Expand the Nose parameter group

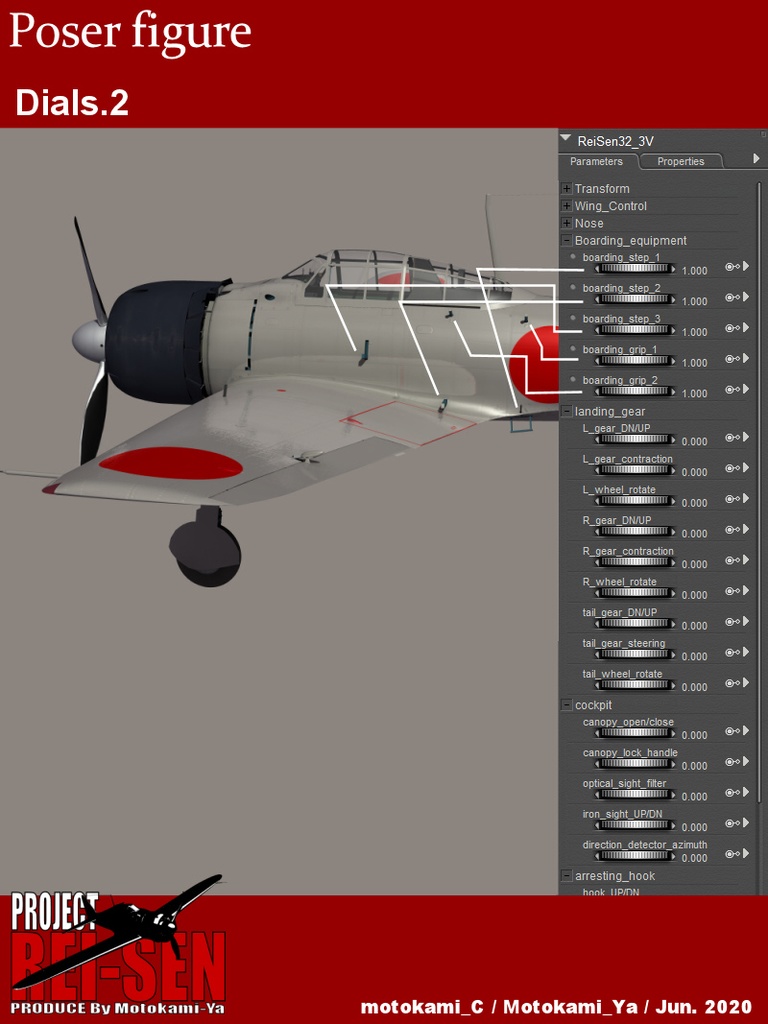tap(566, 223)
